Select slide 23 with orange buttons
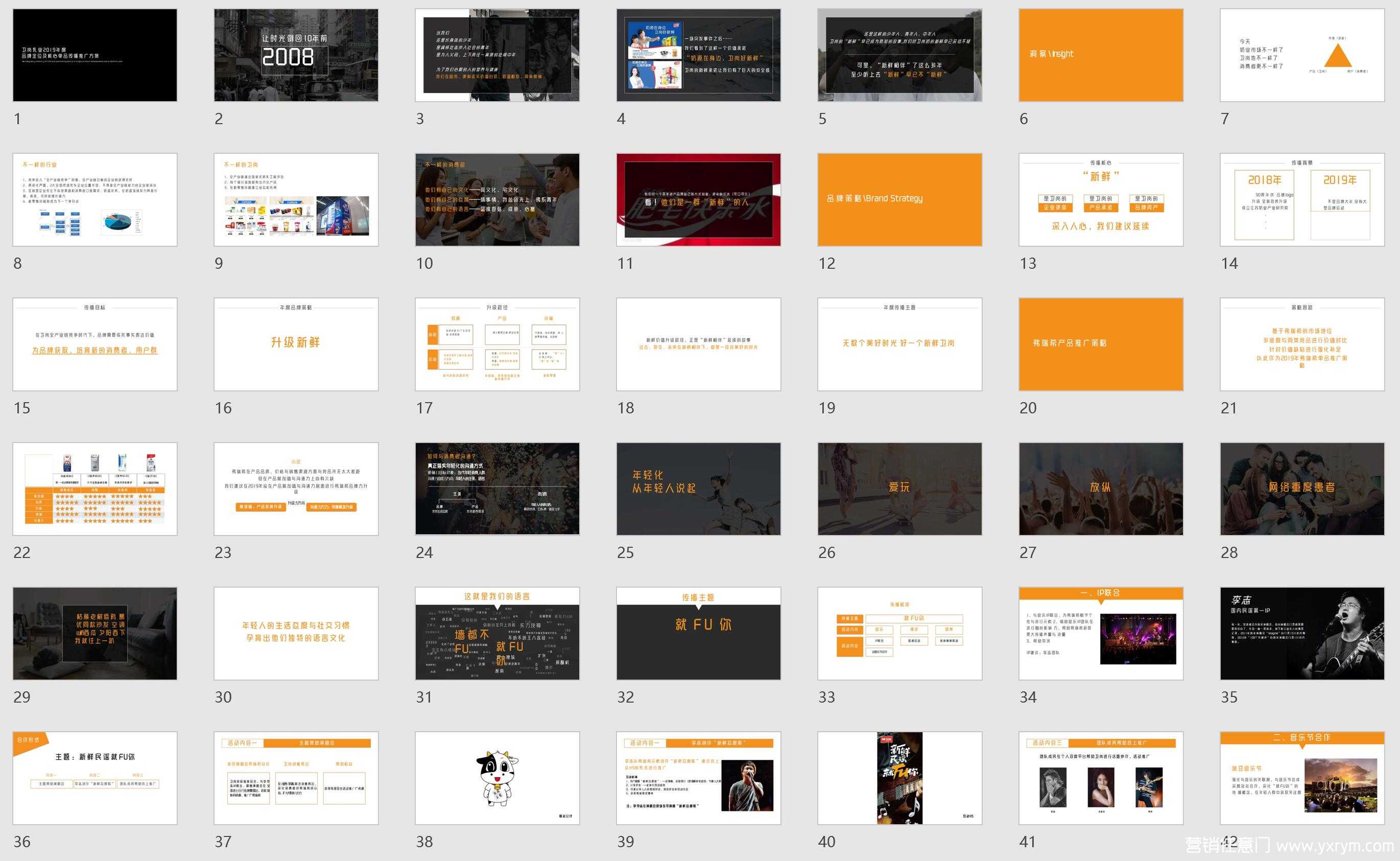The width and height of the screenshot is (1400, 861). (296, 489)
